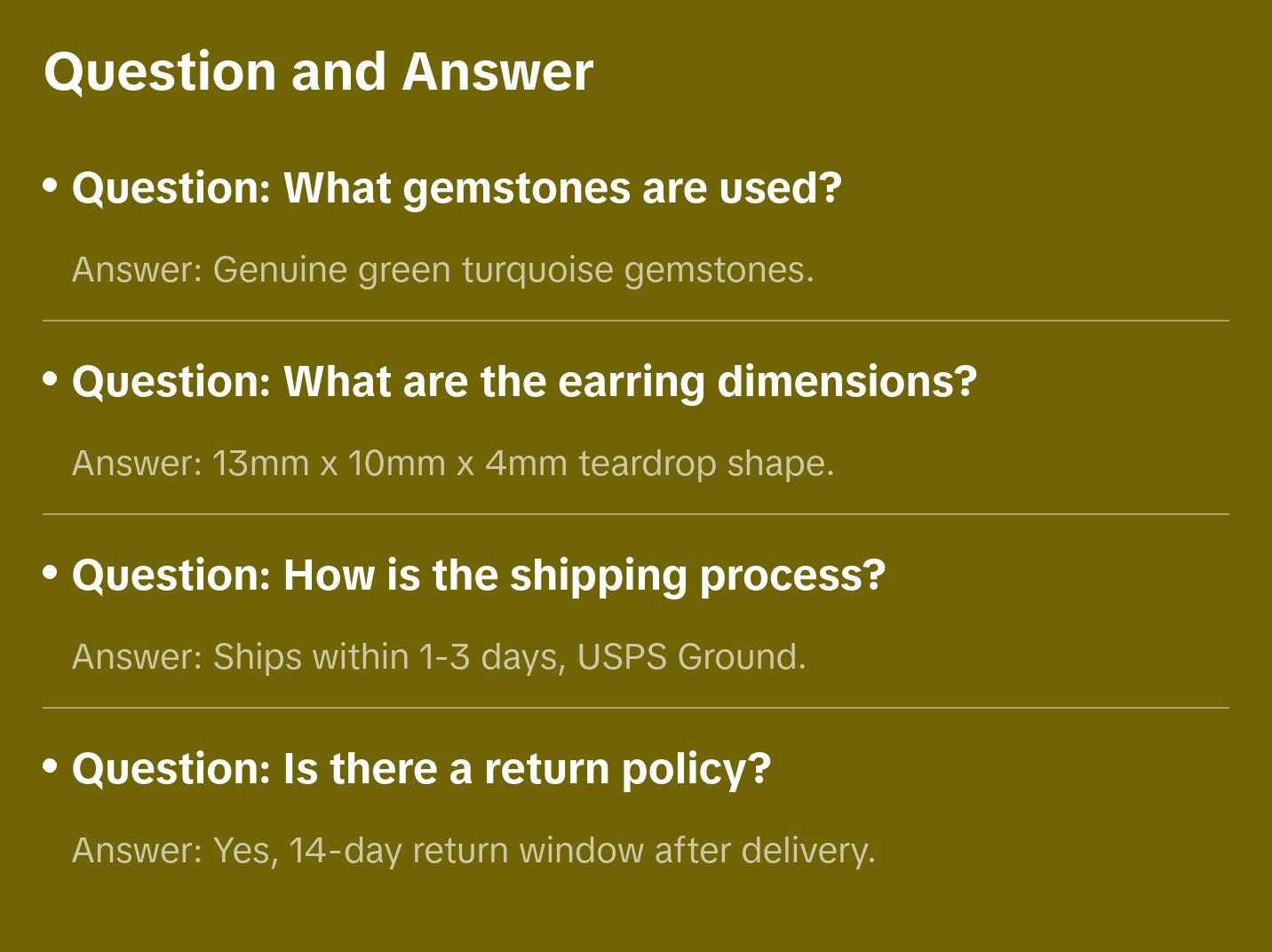This screenshot has height=952, width=1272.
Task: Click the bullet beside earring dimensions question
Action: point(51,379)
